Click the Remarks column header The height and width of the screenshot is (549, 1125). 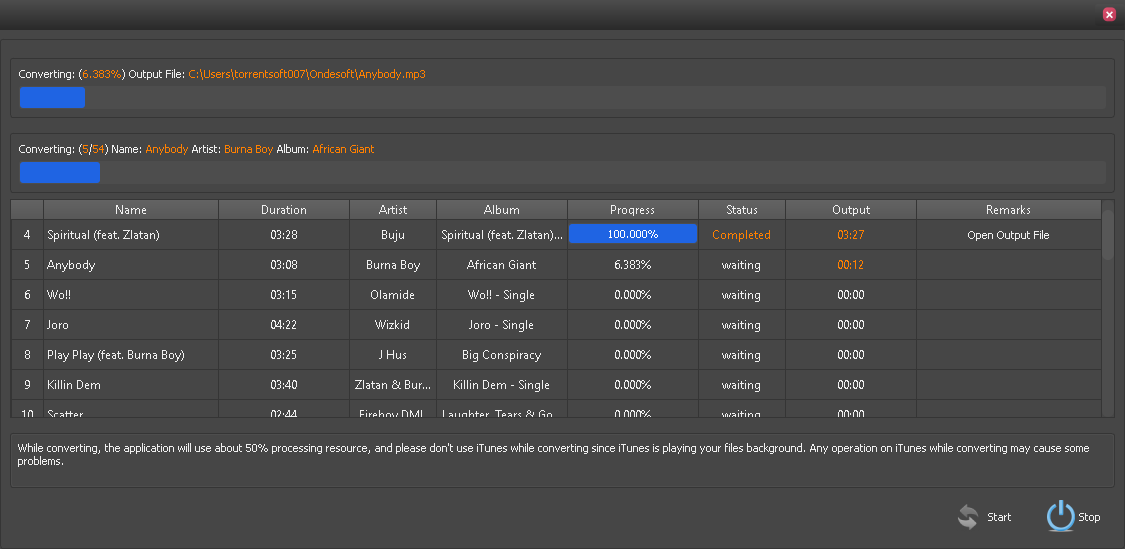1008,210
